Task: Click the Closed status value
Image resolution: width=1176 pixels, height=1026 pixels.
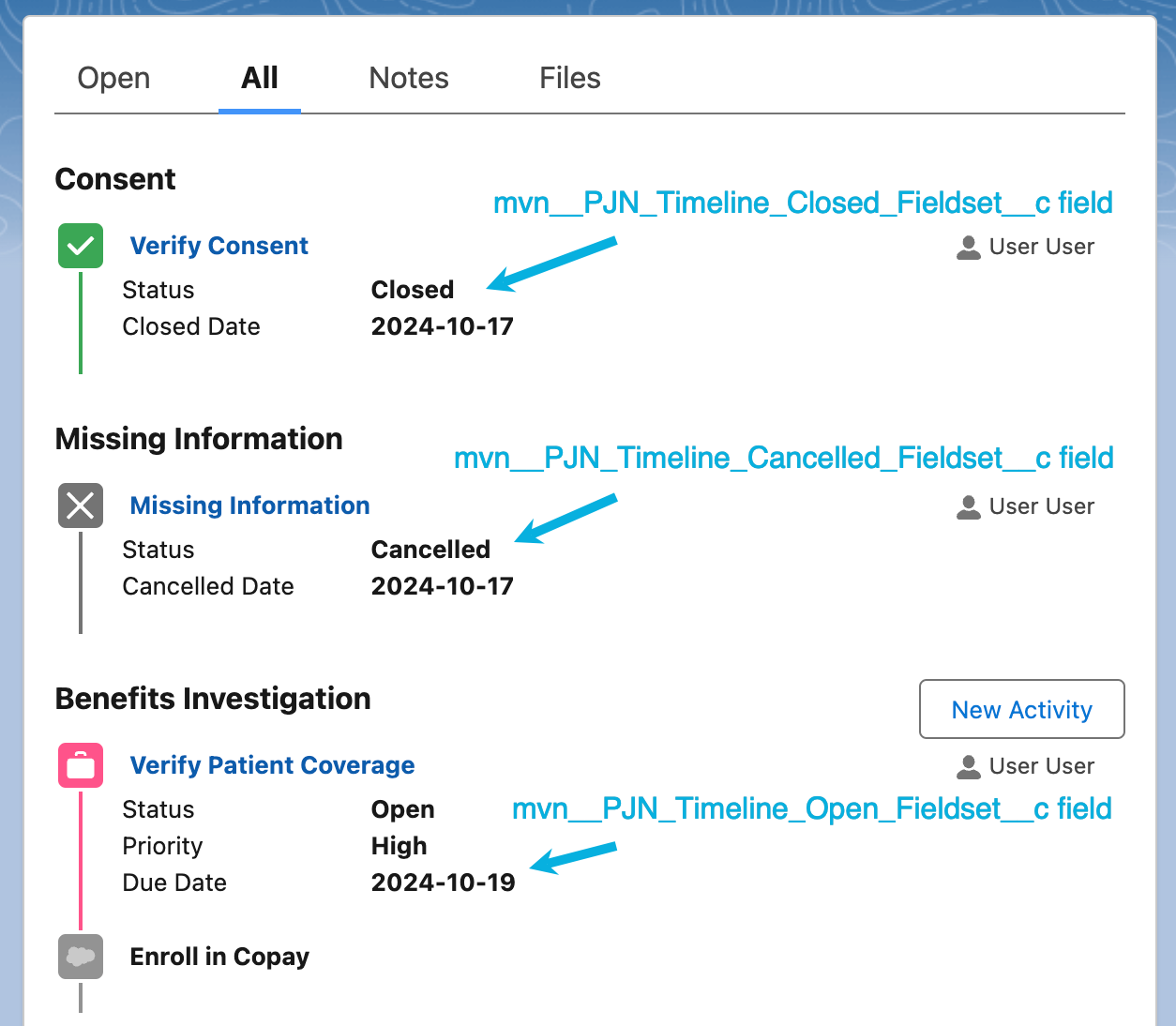Action: (x=413, y=290)
